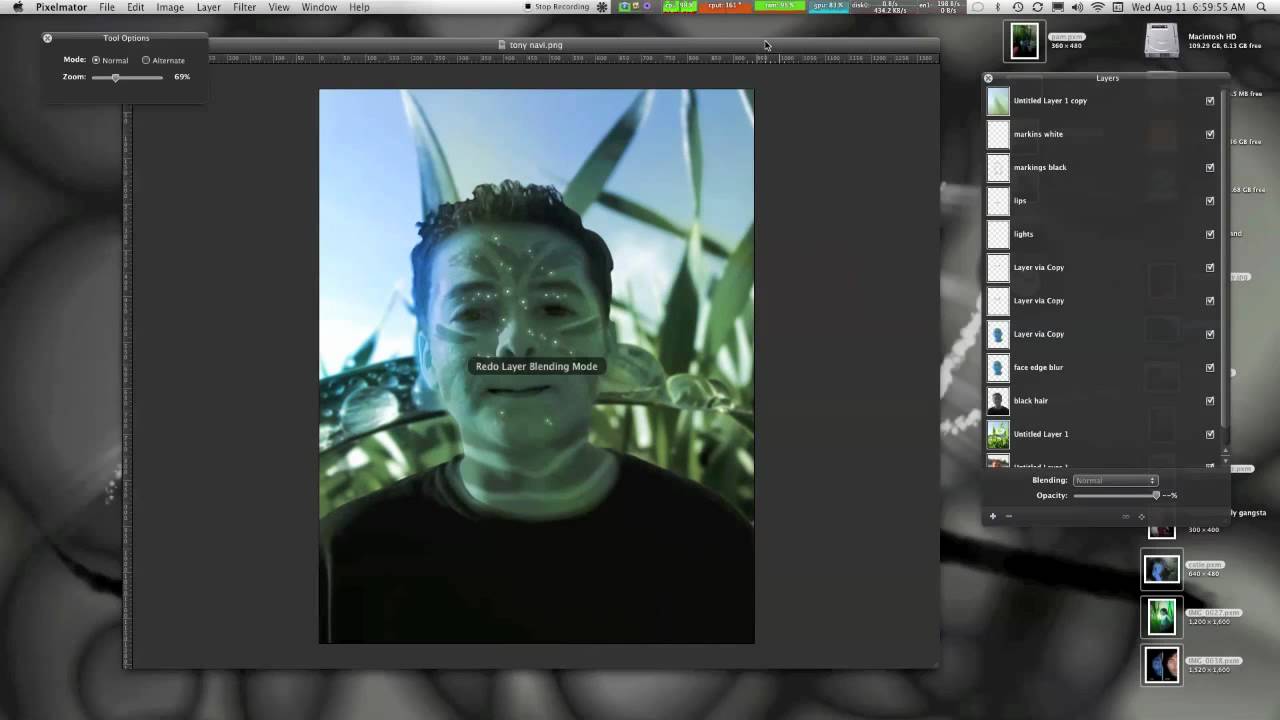This screenshot has height=720, width=1280.
Task: Click the link layers icon
Action: click(1126, 516)
